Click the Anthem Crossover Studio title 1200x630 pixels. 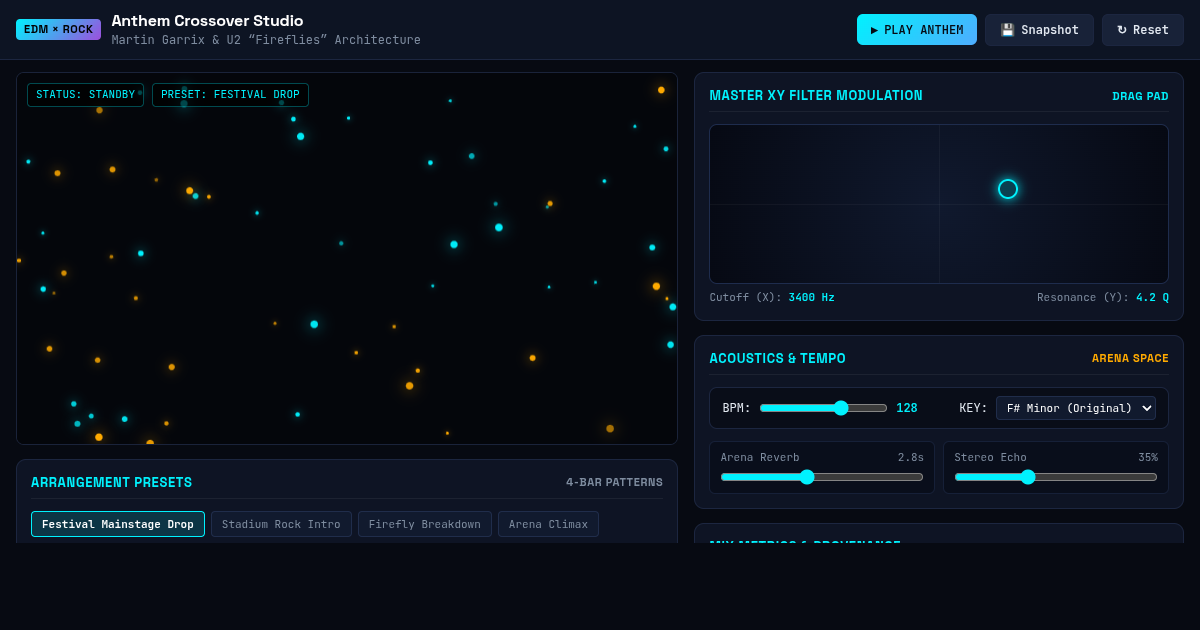coord(207,21)
